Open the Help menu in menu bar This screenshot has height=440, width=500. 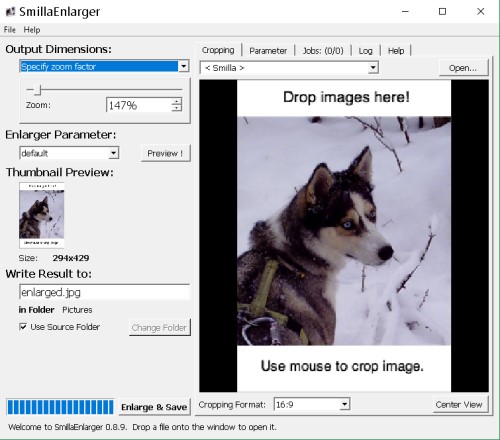point(32,30)
